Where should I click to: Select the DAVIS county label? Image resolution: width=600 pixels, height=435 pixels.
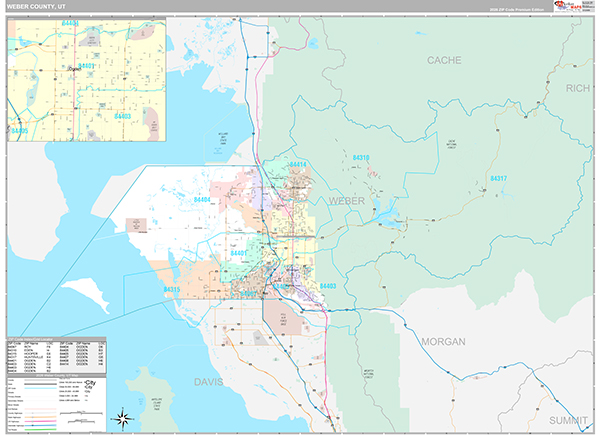209,382
